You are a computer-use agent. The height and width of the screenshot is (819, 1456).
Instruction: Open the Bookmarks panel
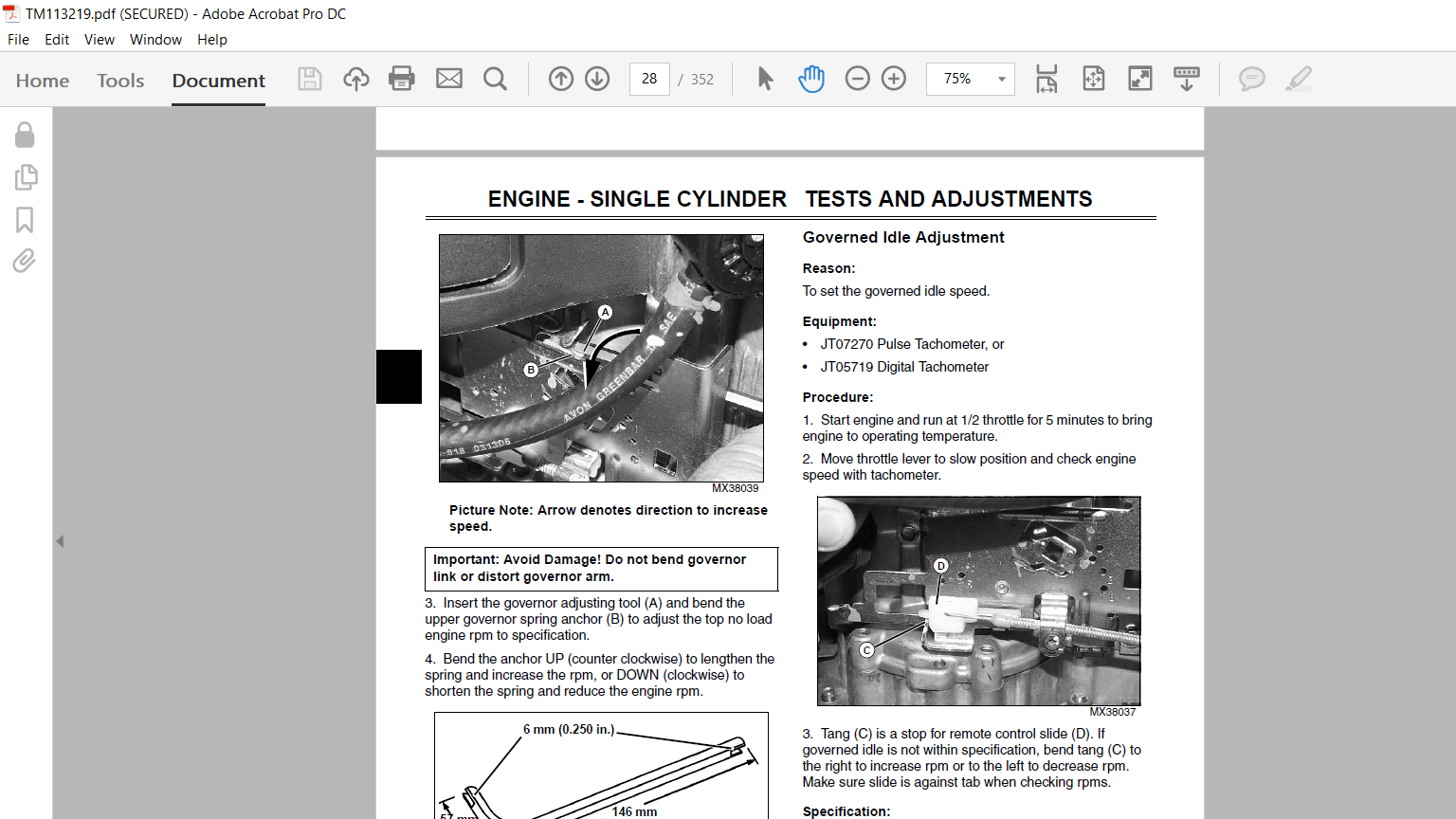click(x=25, y=220)
